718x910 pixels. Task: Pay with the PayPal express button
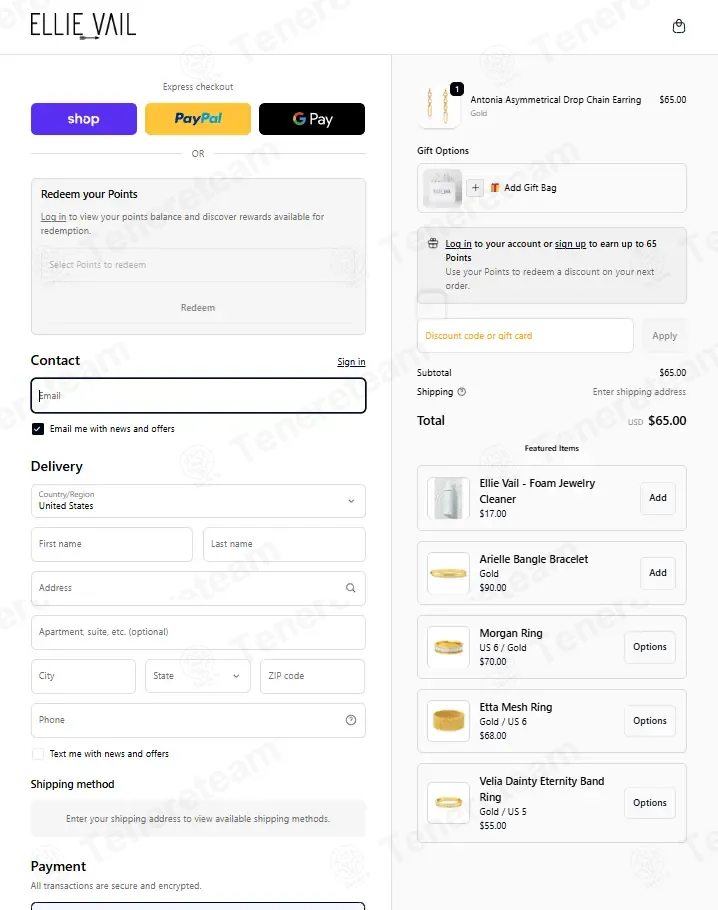[x=198, y=119]
